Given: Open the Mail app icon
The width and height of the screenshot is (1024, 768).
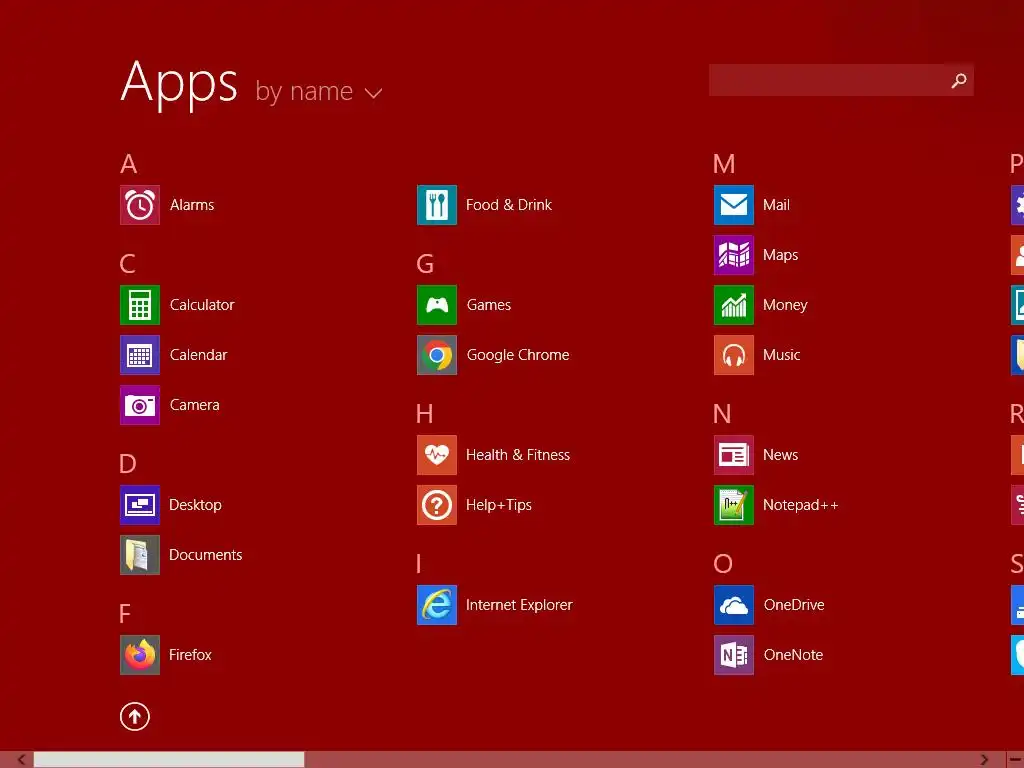Looking at the screenshot, I should (x=734, y=205).
